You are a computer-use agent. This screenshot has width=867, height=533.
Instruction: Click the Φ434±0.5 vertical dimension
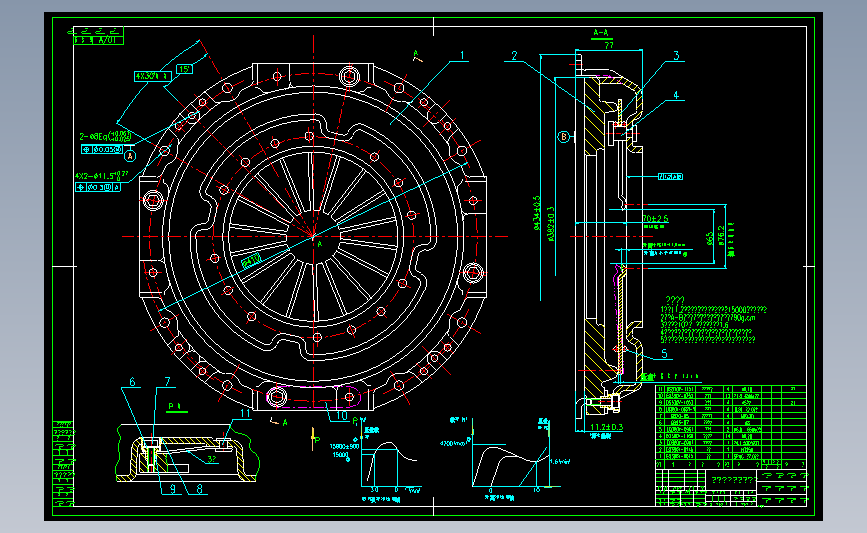point(536,213)
